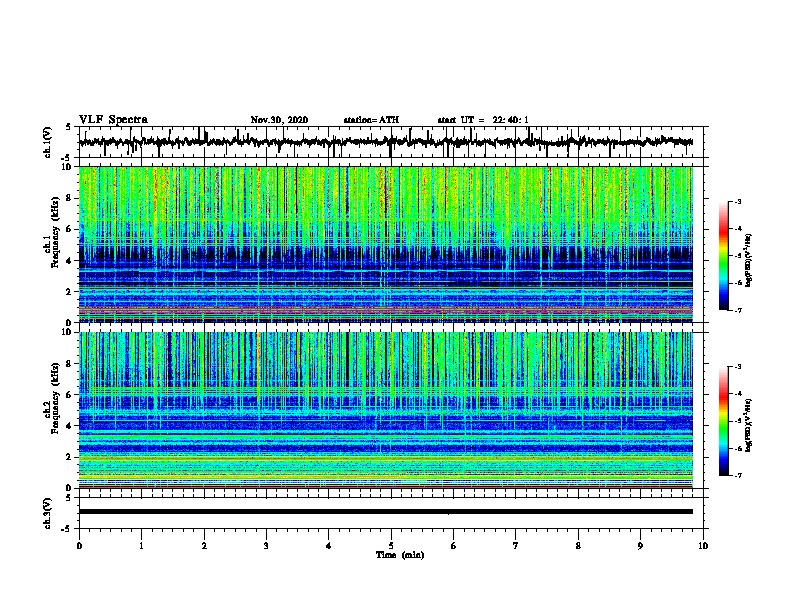Click the -7 label on ch.1 color scale
The width and height of the screenshot is (792, 612).
pos(738,310)
